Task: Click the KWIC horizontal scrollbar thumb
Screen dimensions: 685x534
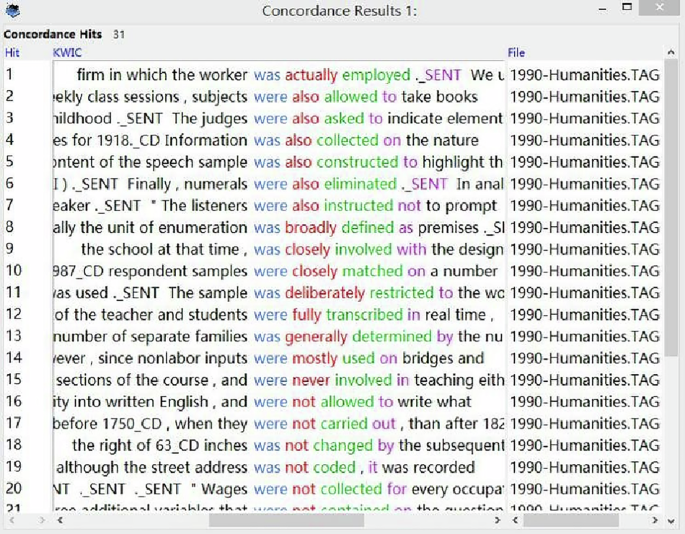Action: [286, 520]
